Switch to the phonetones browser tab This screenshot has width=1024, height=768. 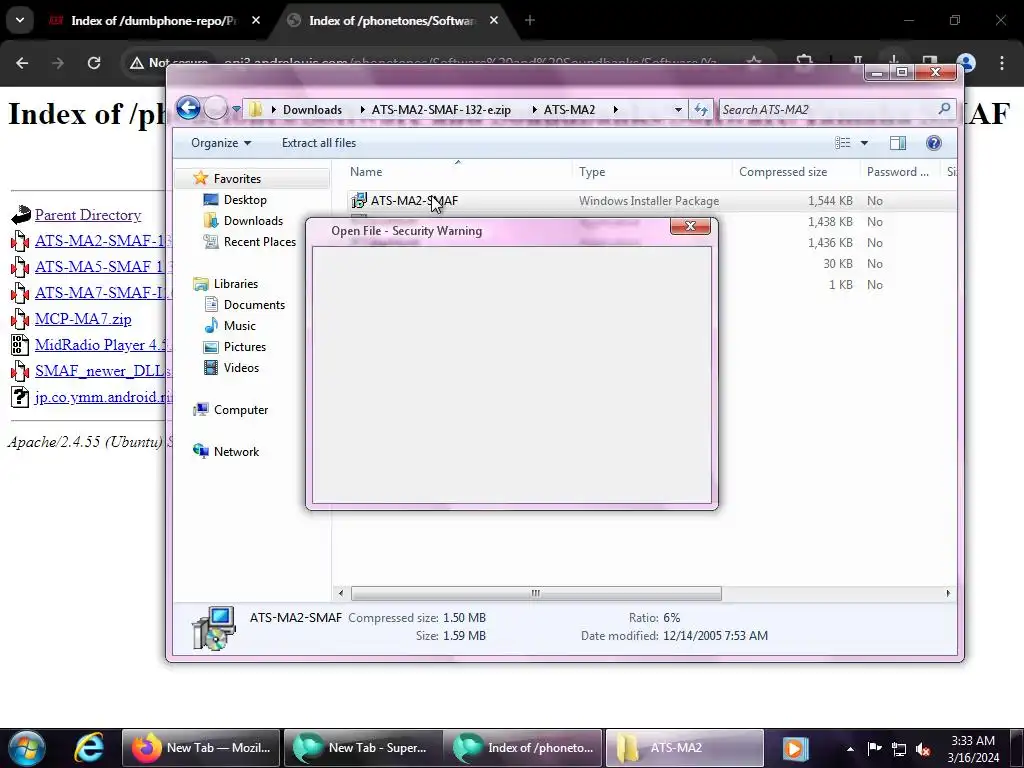[x=394, y=20]
